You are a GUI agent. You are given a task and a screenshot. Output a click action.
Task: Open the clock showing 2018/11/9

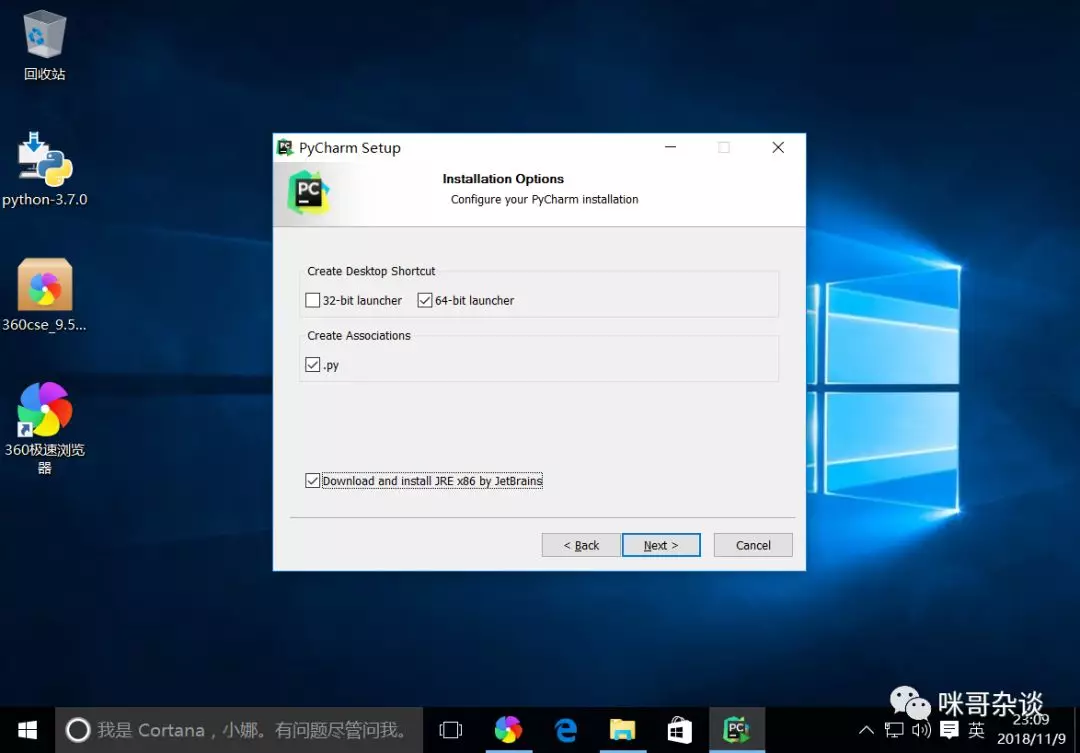pyautogui.click(x=1031, y=730)
